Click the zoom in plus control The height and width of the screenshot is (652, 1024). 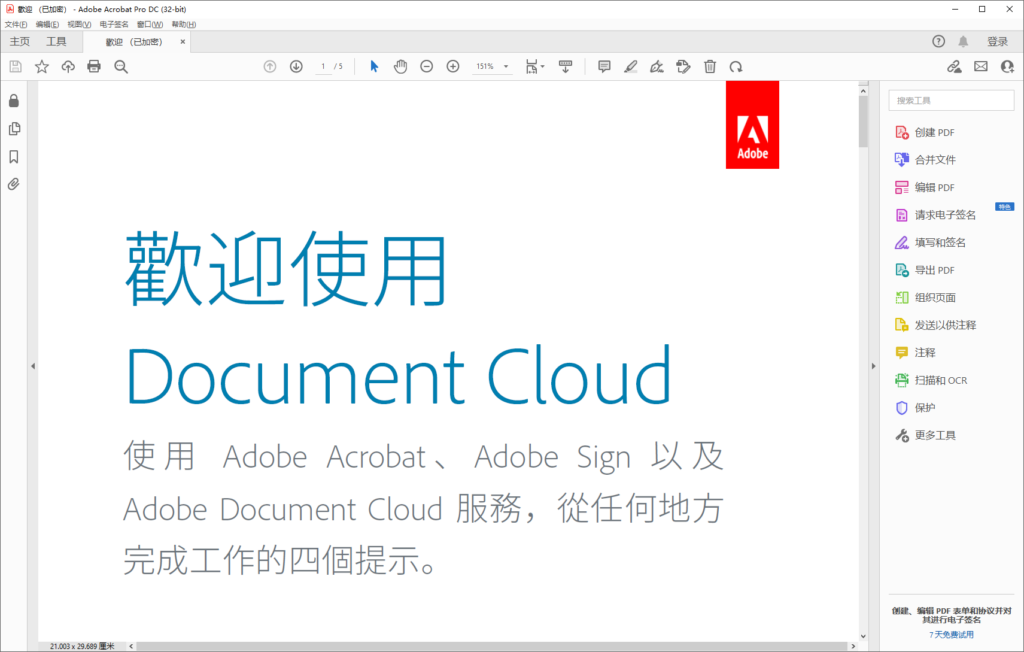[452, 66]
